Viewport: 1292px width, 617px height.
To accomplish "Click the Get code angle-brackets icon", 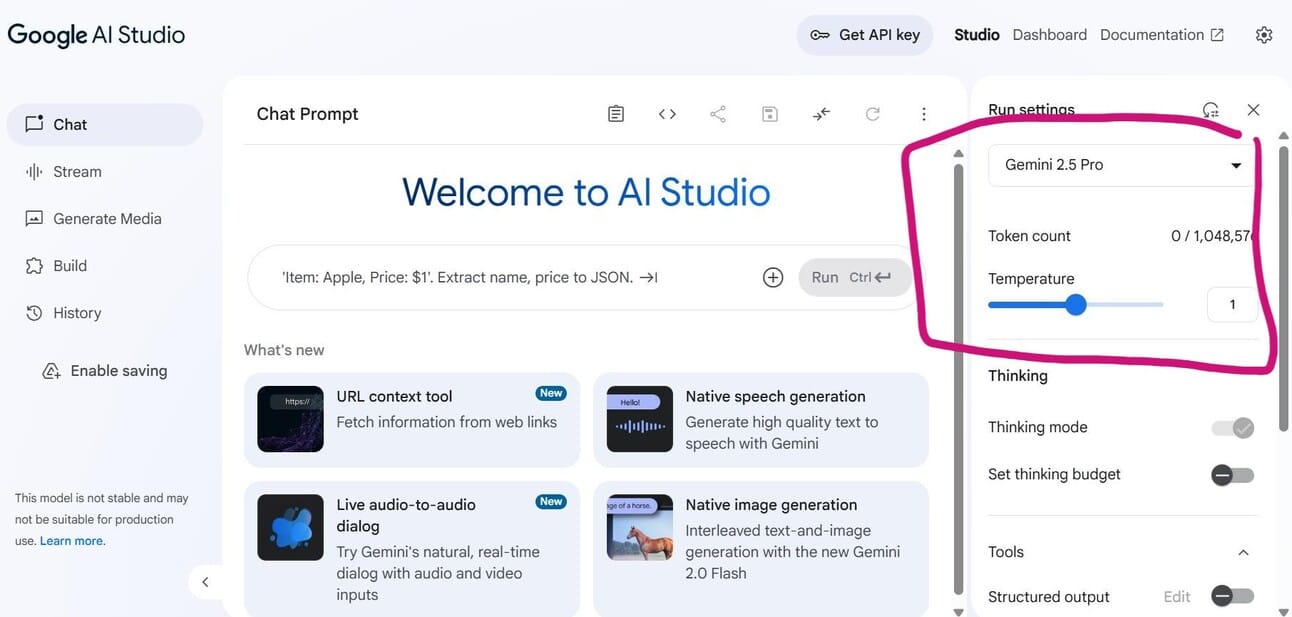I will point(667,114).
